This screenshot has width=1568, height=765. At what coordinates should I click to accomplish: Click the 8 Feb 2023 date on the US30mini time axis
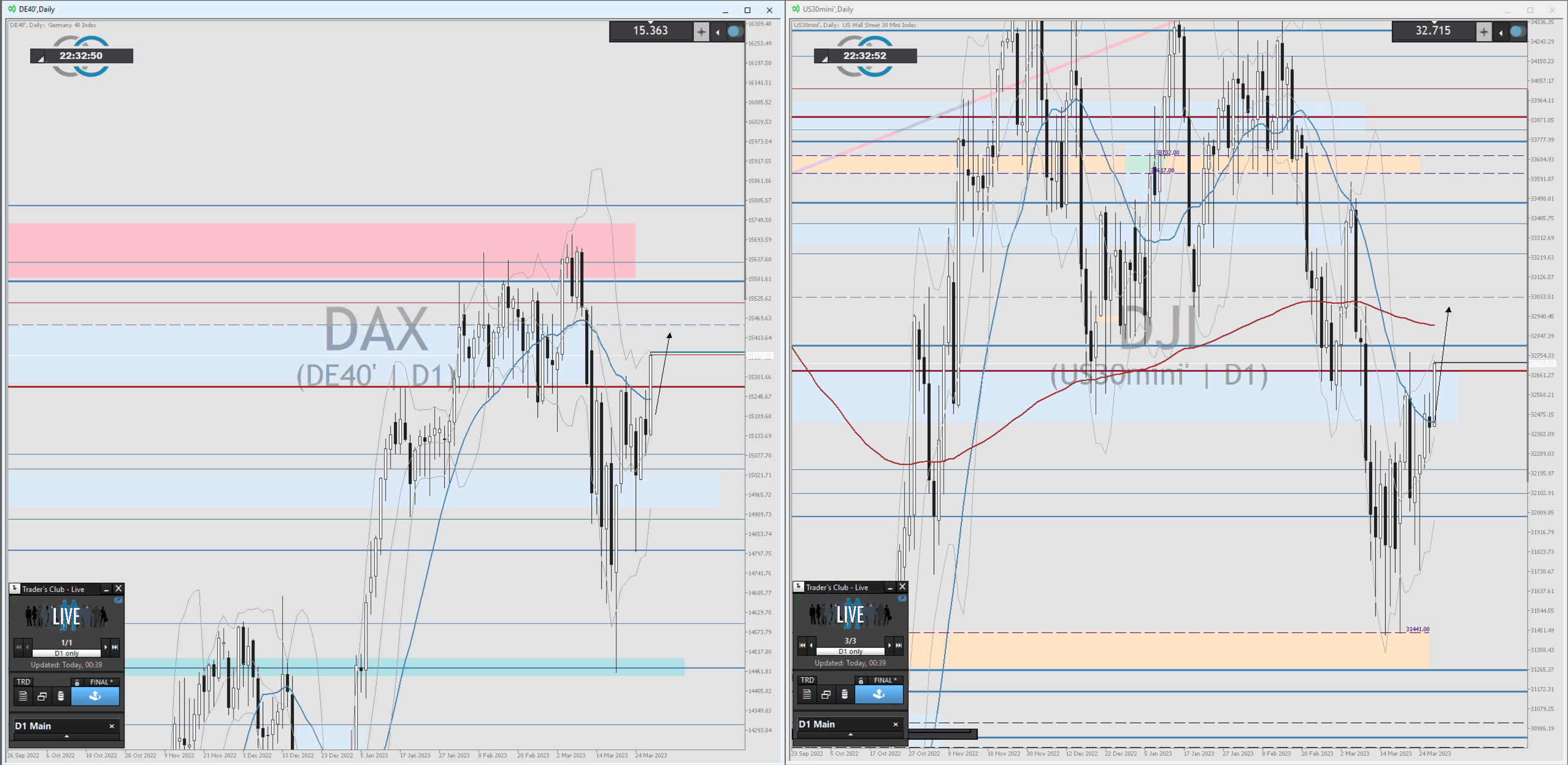[1276, 753]
